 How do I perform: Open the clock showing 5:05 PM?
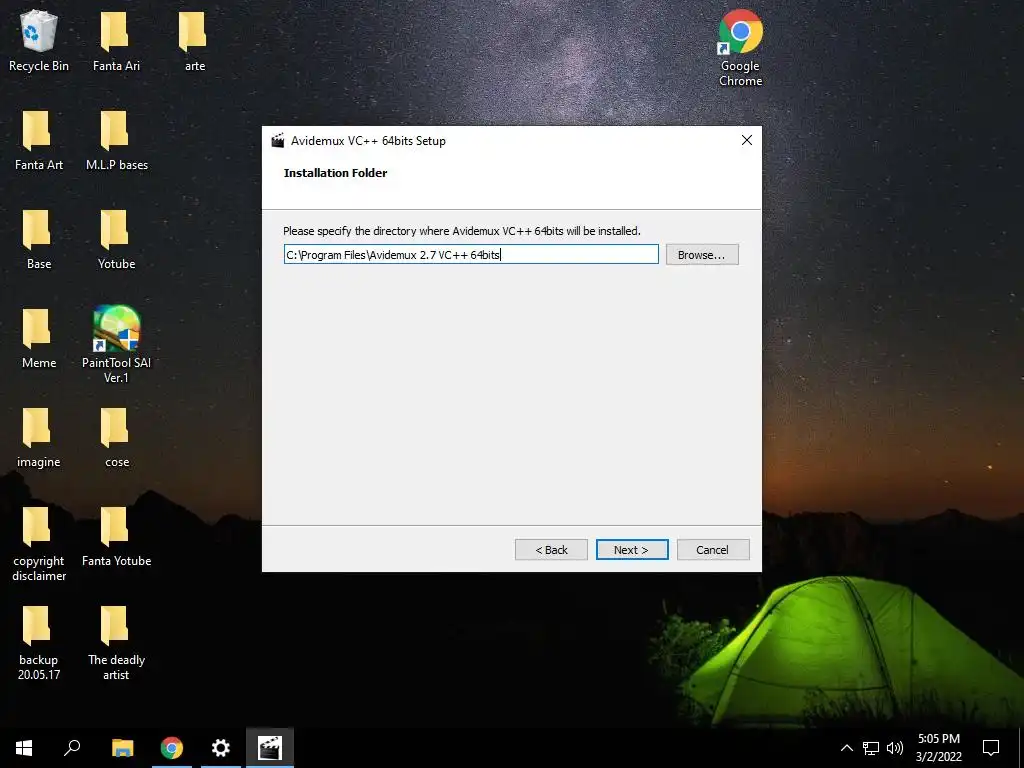(938, 748)
